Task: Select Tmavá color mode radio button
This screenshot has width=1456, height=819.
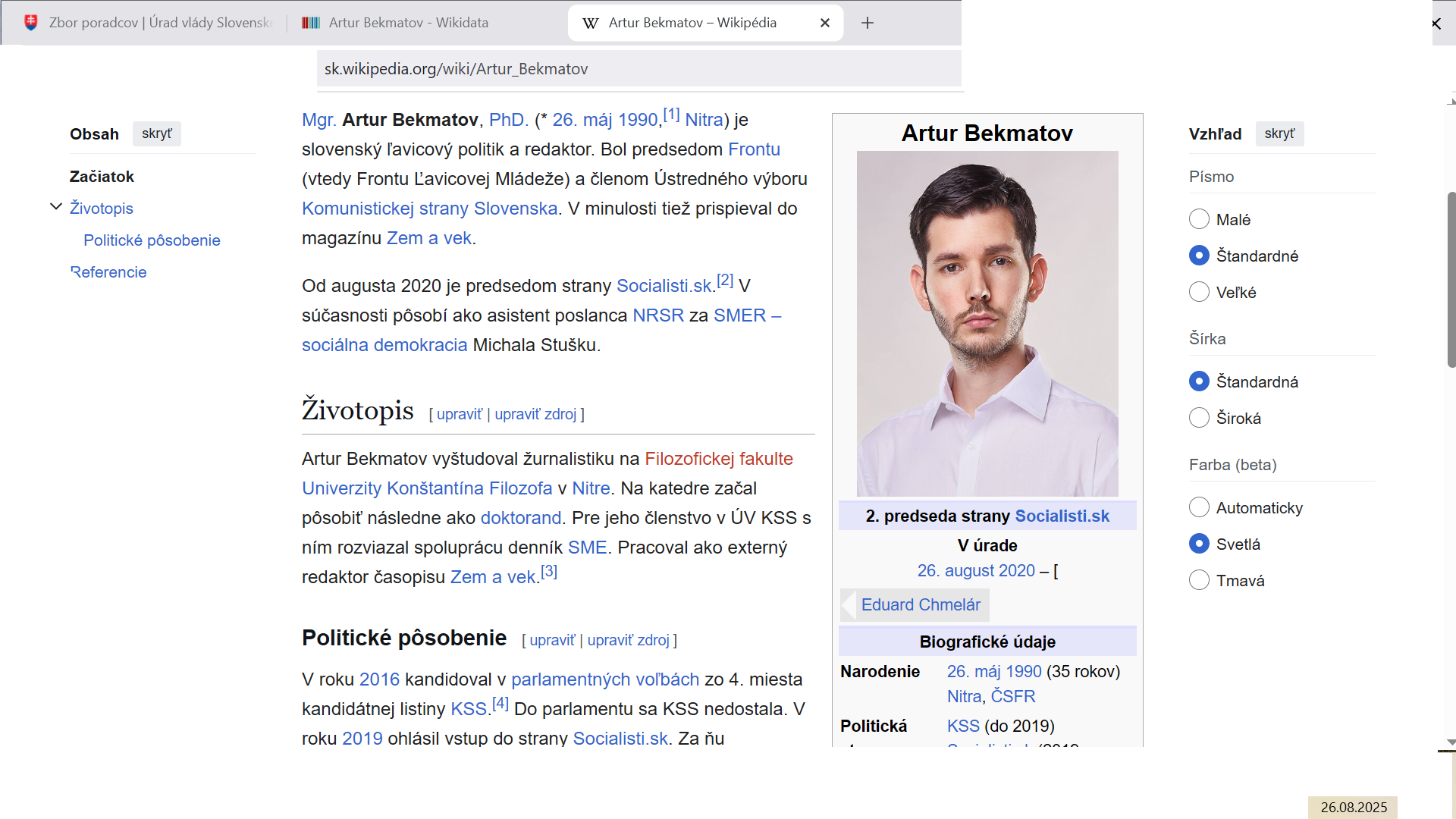Action: (1199, 579)
